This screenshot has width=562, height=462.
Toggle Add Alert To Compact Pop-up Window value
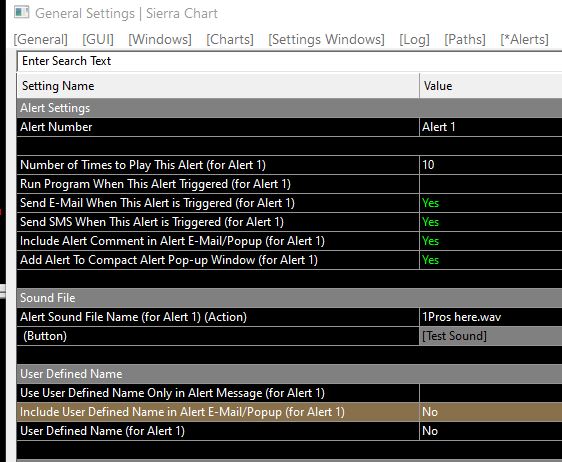click(x=491, y=260)
